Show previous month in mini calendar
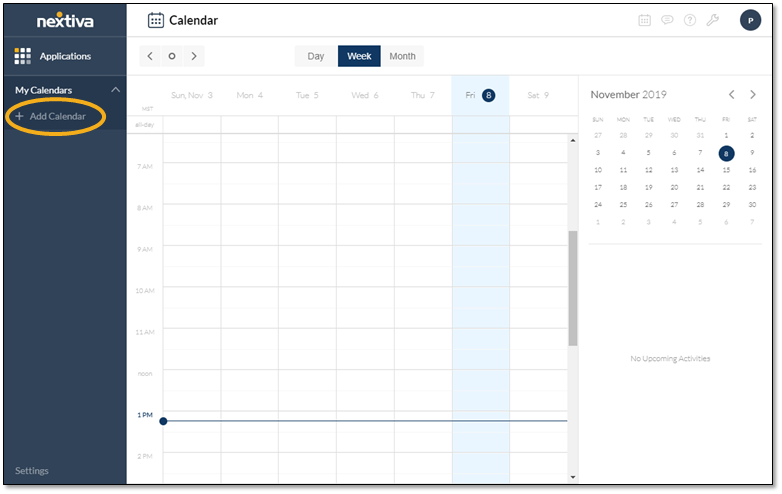The width and height of the screenshot is (782, 494). coord(732,94)
